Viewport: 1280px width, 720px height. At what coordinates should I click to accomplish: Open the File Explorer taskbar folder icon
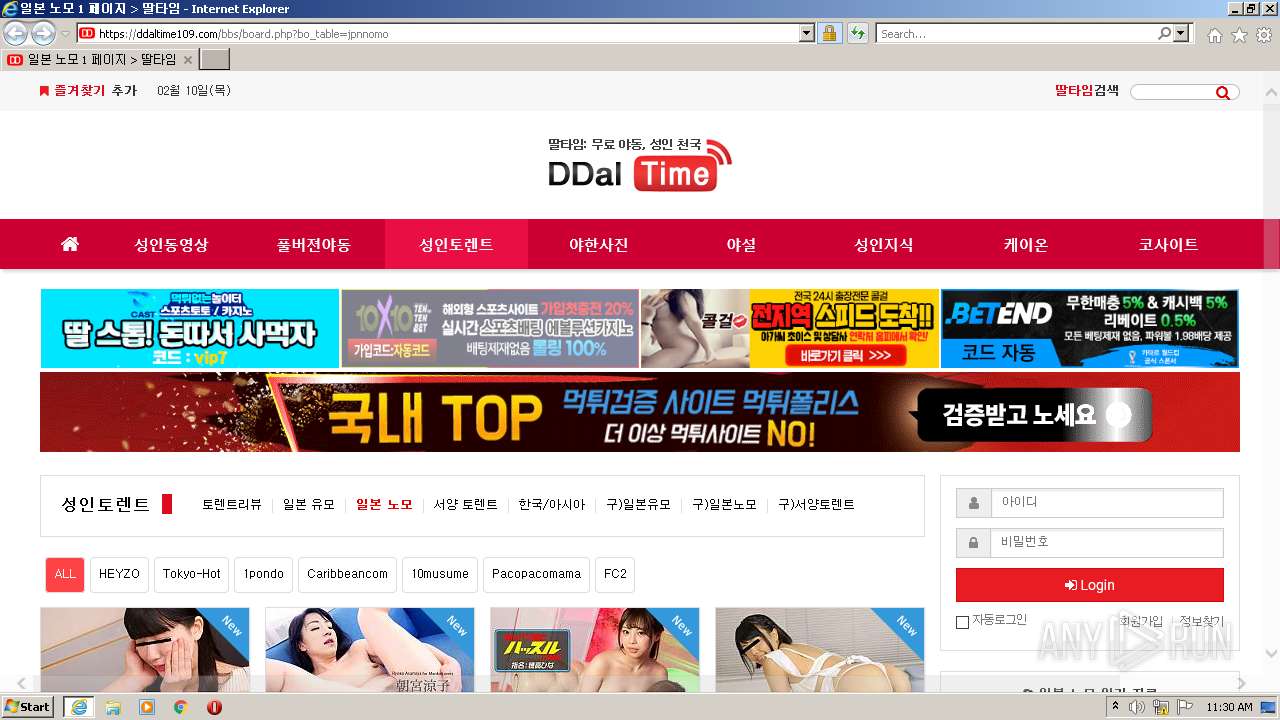click(x=113, y=707)
